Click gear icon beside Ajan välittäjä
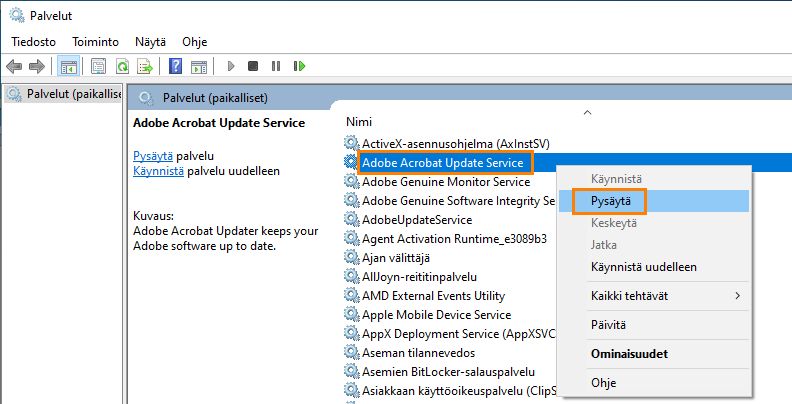This screenshot has height=404, width=792. tap(352, 258)
